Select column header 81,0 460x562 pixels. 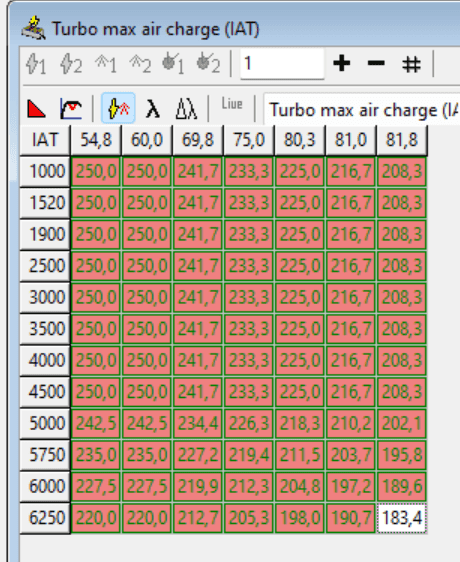[351, 140]
